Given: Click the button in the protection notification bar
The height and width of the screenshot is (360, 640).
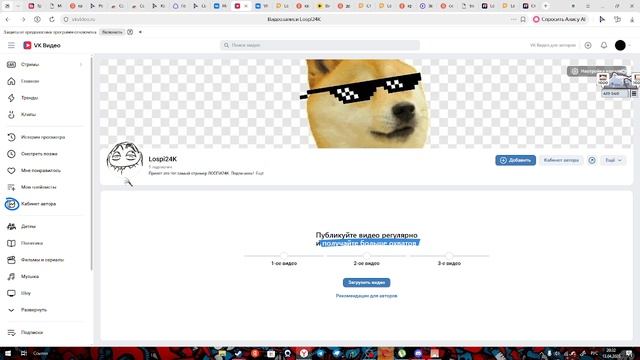Looking at the screenshot, I should coord(112,32).
